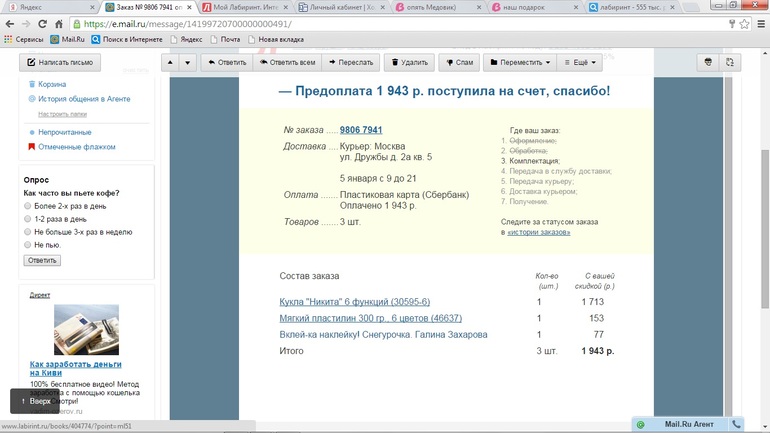
Task: Show Отмеченные флажком flagged messages
Action: (x=76, y=147)
